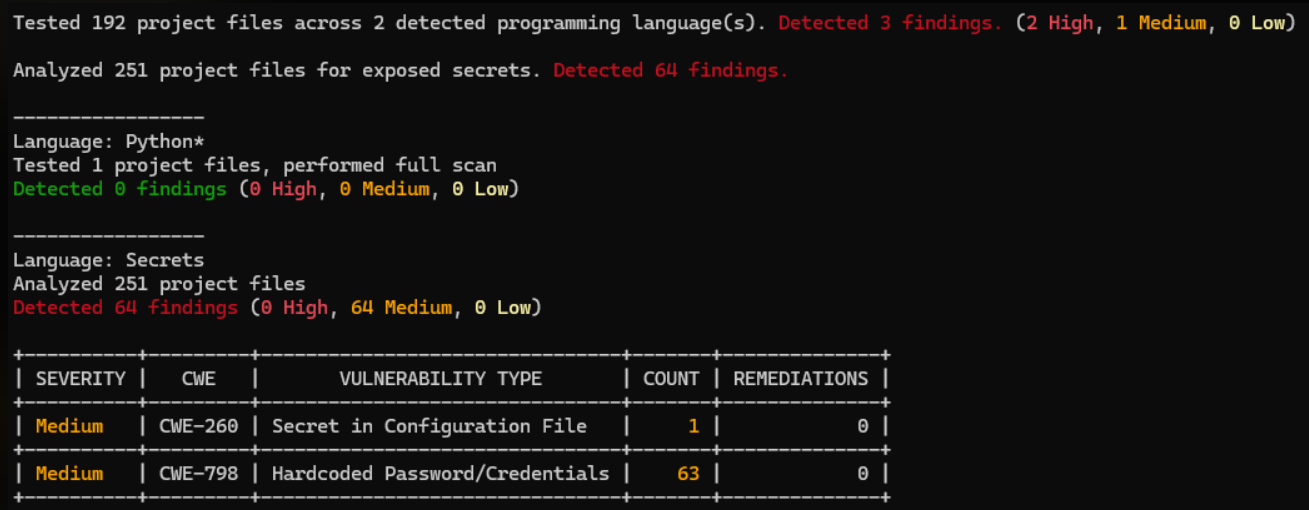
Task: Click "Tested 1 project files, performed full scan"
Action: (x=255, y=165)
